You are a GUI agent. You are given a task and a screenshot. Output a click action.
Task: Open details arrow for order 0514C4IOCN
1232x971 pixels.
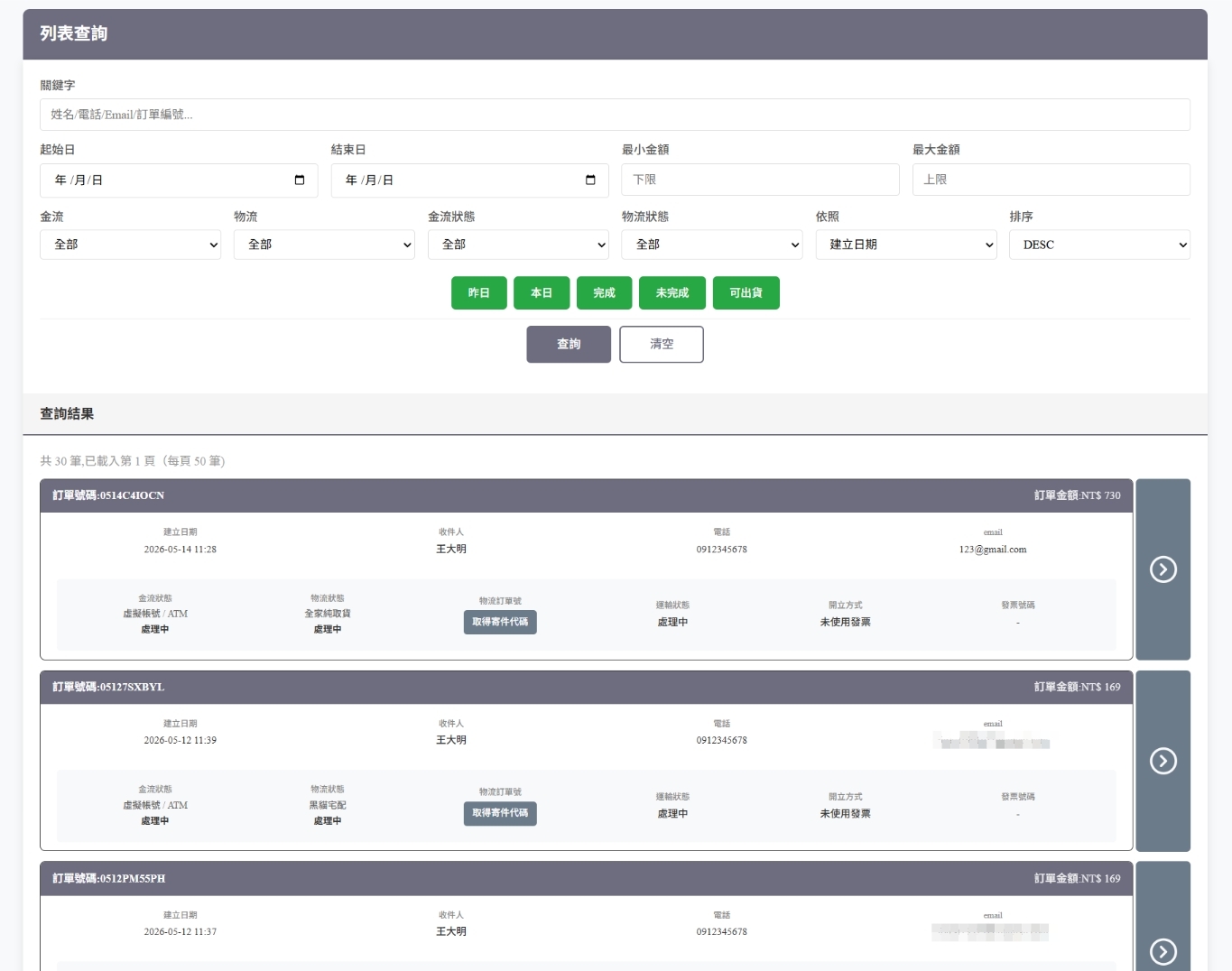[x=1163, y=569]
